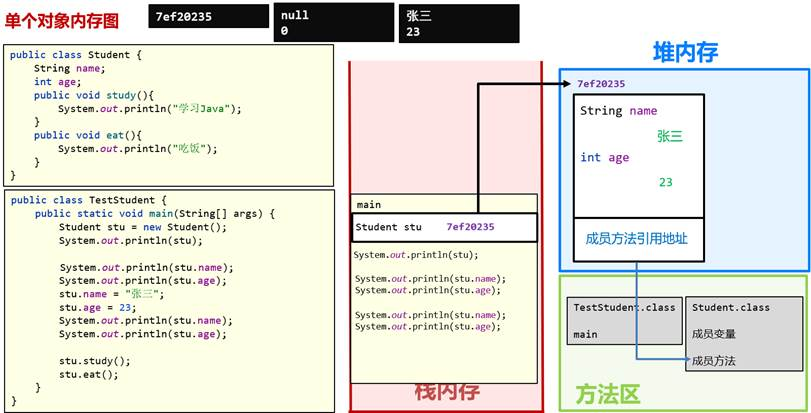Click the public void eat(){ line
811x413 pixels.
[x=88, y=135]
